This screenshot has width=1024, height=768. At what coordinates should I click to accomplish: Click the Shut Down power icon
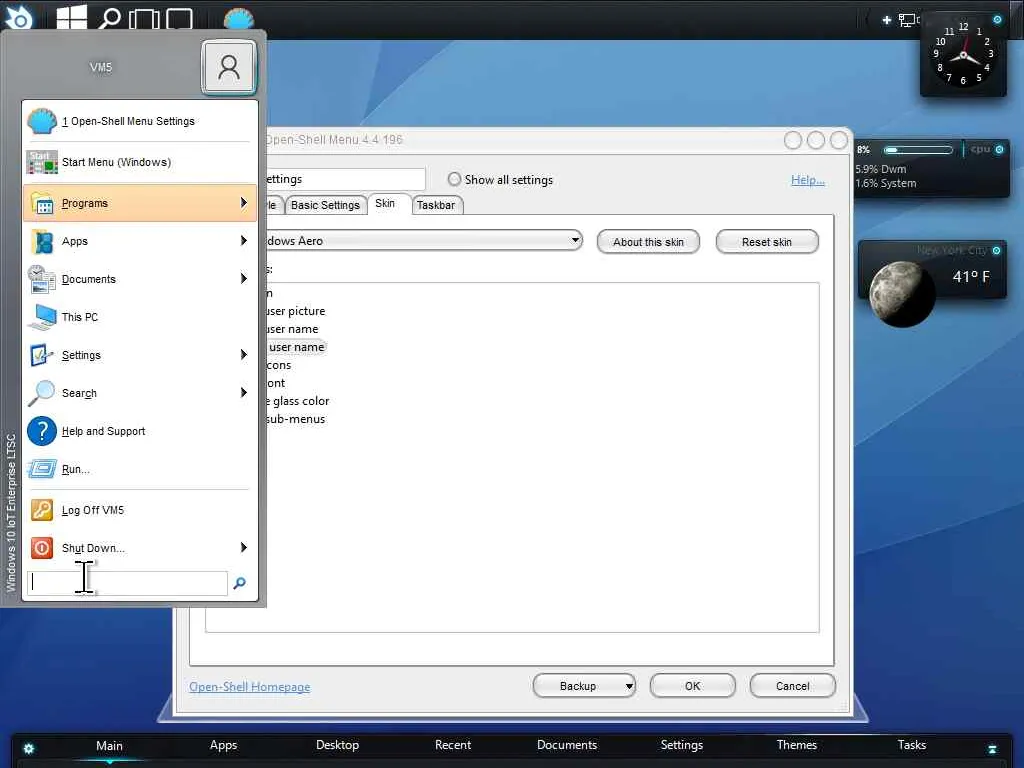pos(42,548)
